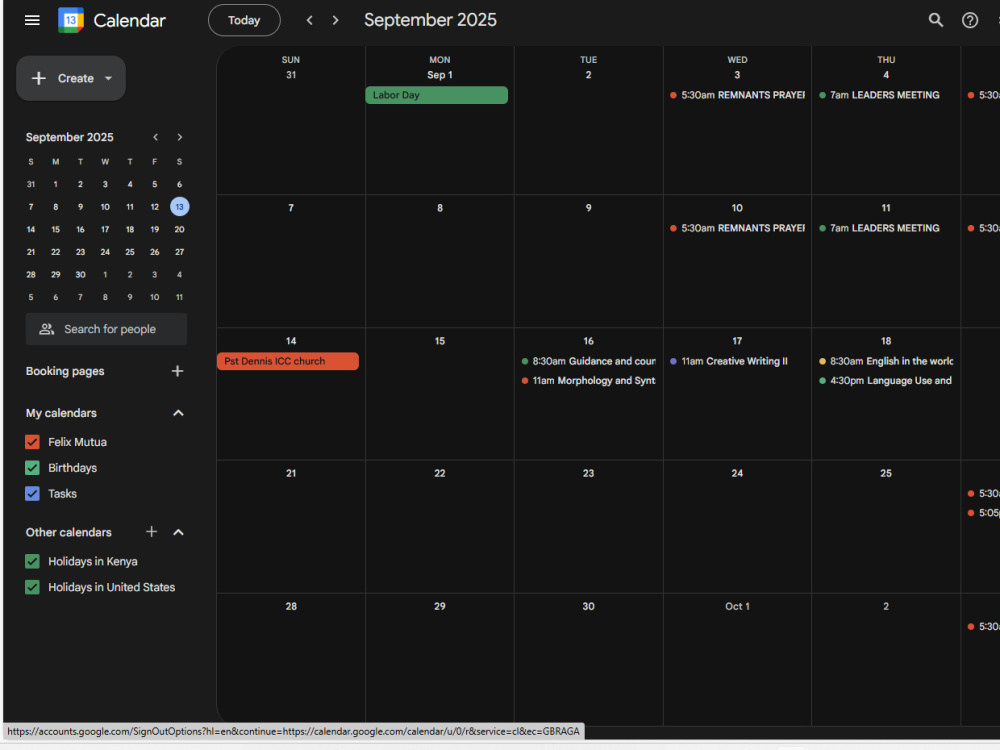The image size is (1000, 750).
Task: Toggle Tasks calendar checkbox
Action: pyautogui.click(x=33, y=494)
